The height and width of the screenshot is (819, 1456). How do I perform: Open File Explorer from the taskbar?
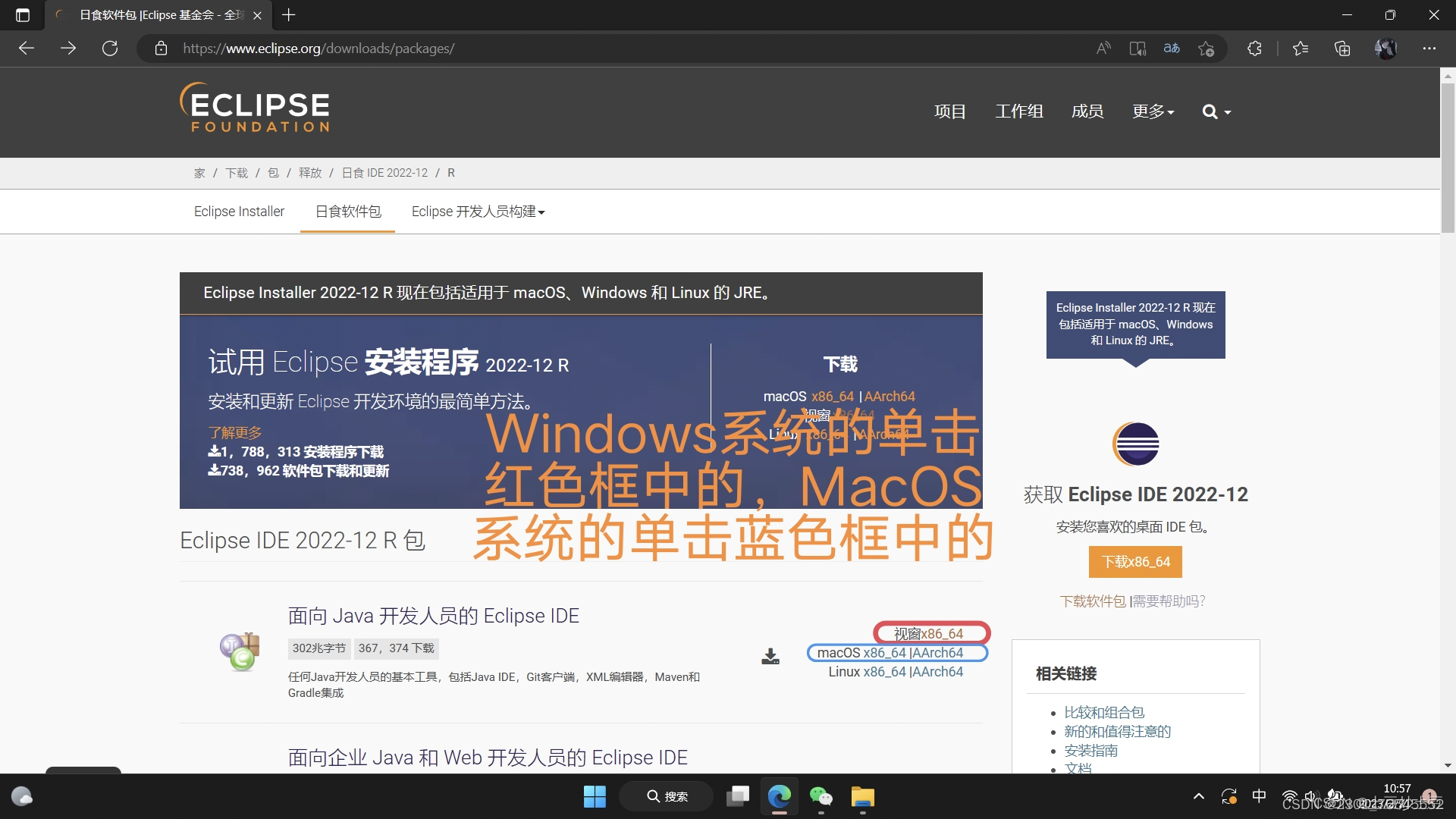862,796
